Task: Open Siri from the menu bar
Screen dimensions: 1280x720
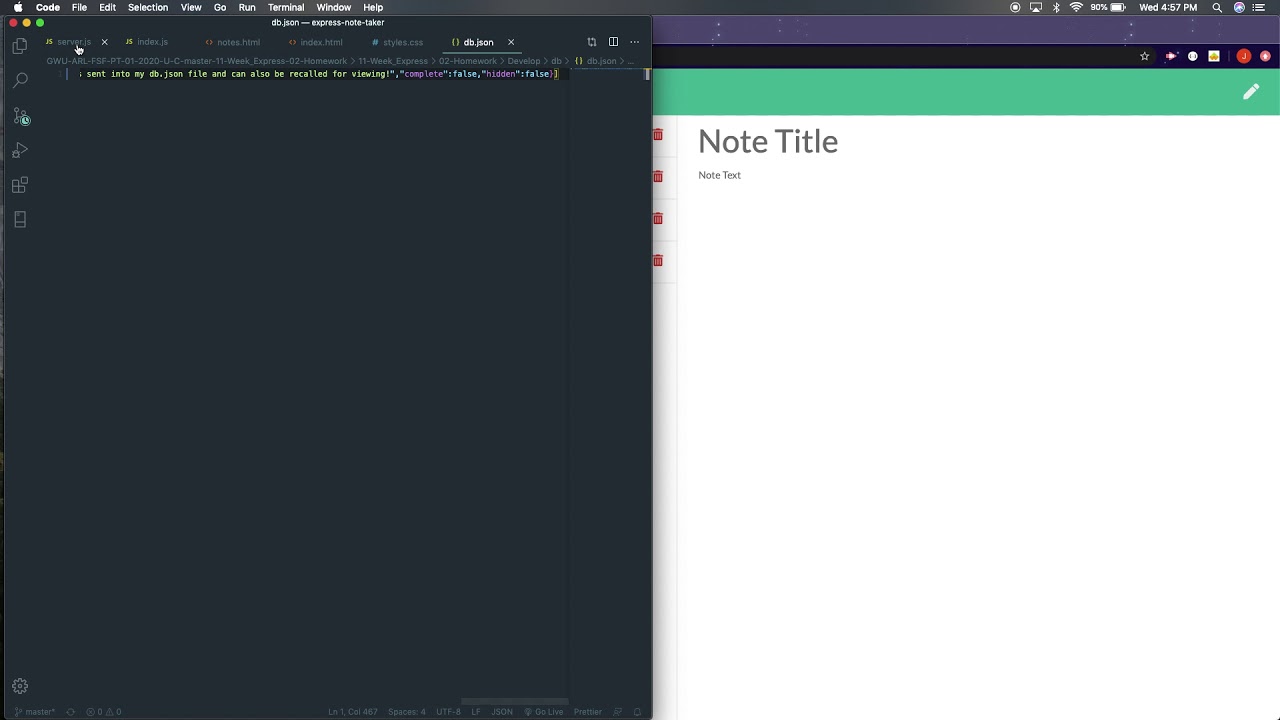Action: (1240, 7)
